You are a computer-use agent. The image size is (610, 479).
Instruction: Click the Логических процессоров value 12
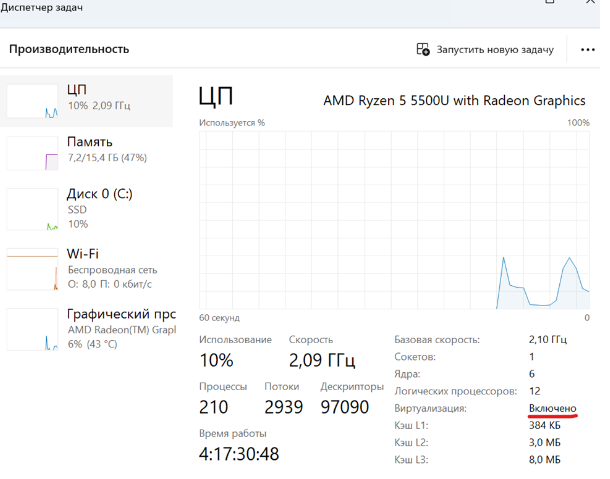535,391
